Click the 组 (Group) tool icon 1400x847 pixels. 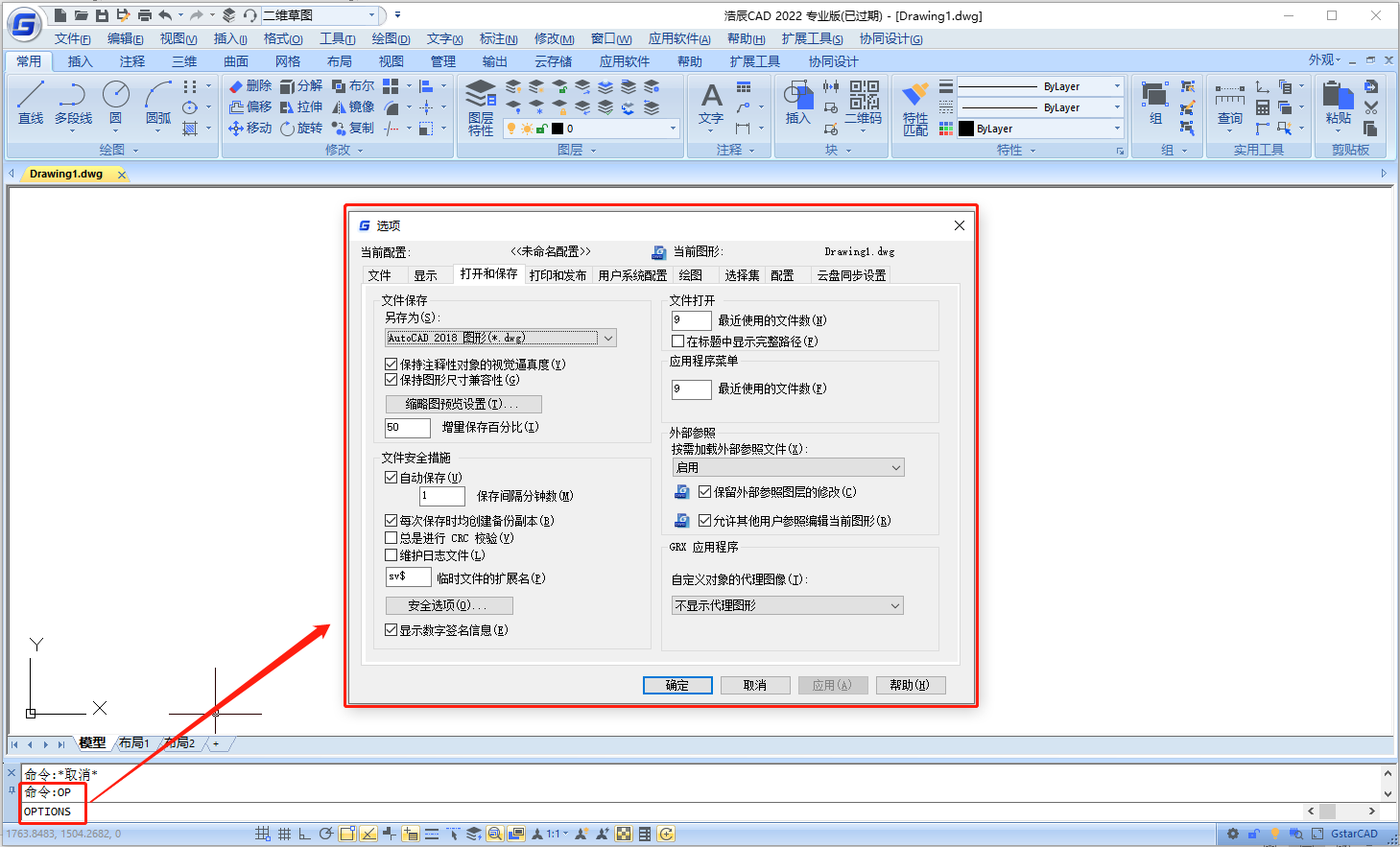tap(1155, 104)
